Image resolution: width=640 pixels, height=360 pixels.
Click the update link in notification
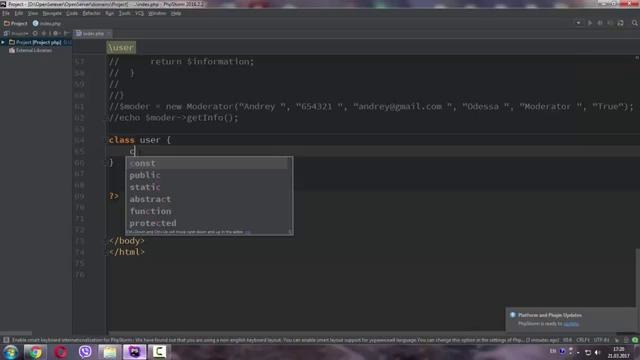(571, 324)
